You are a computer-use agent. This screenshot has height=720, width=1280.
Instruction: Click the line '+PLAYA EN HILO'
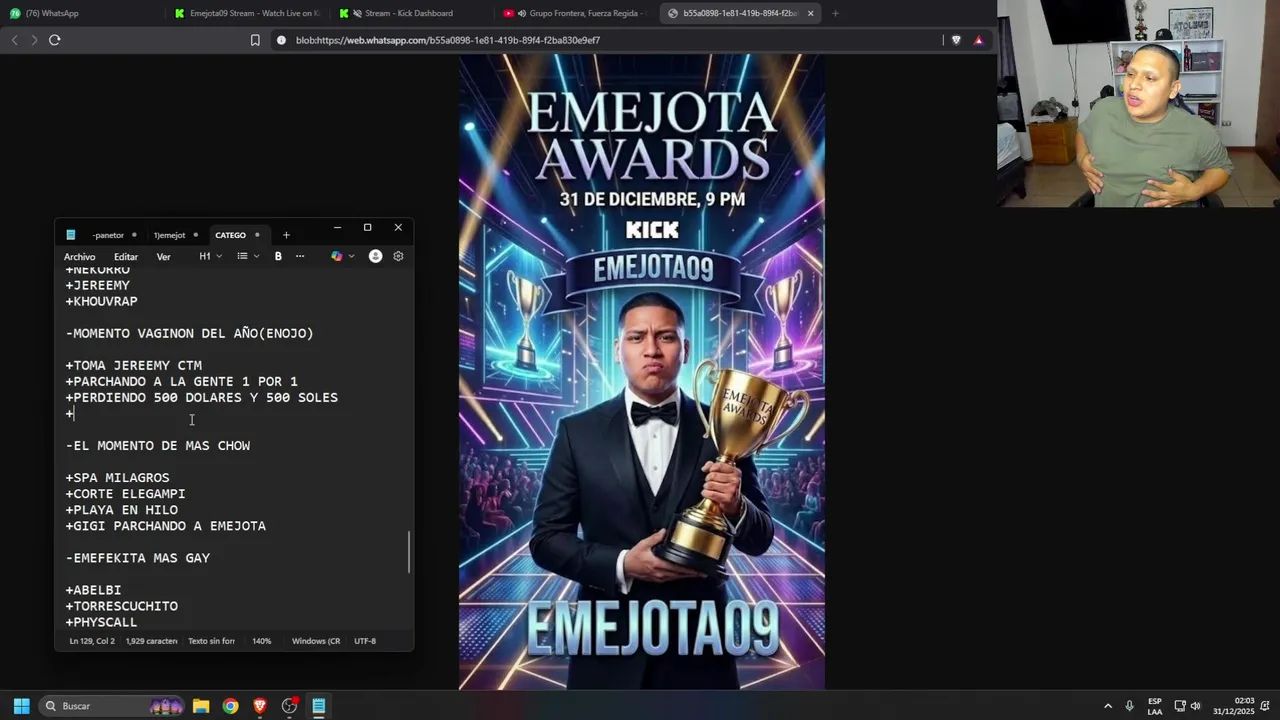122,510
